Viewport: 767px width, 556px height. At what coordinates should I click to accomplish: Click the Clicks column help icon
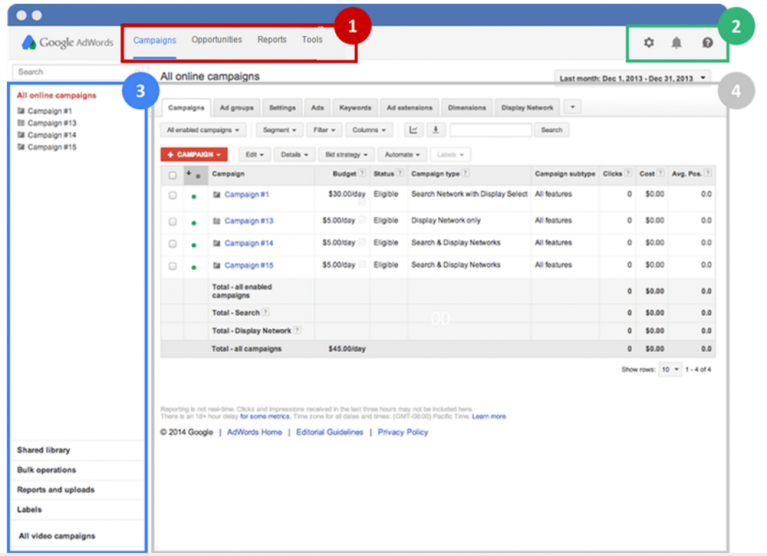628,173
